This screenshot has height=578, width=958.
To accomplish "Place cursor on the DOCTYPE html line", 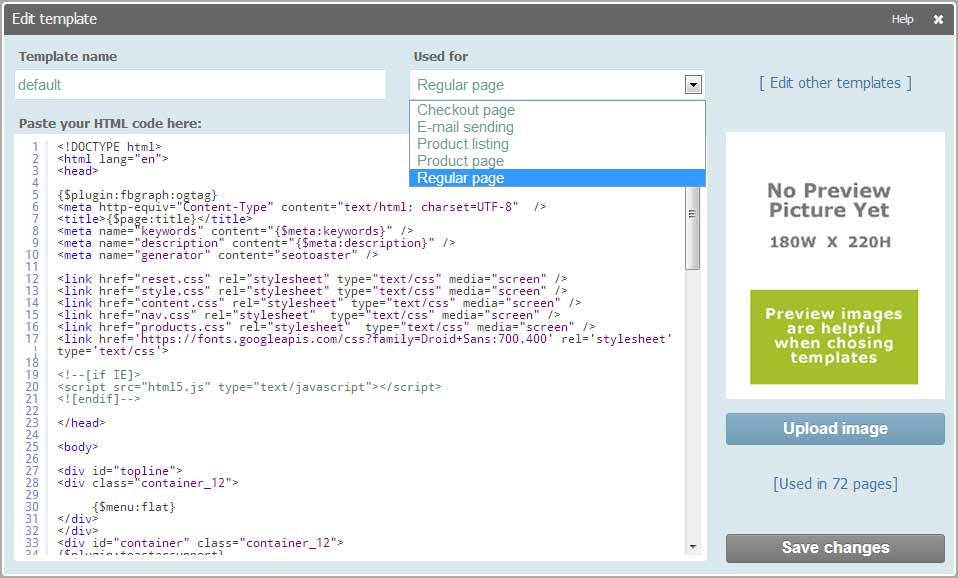I will coord(109,147).
